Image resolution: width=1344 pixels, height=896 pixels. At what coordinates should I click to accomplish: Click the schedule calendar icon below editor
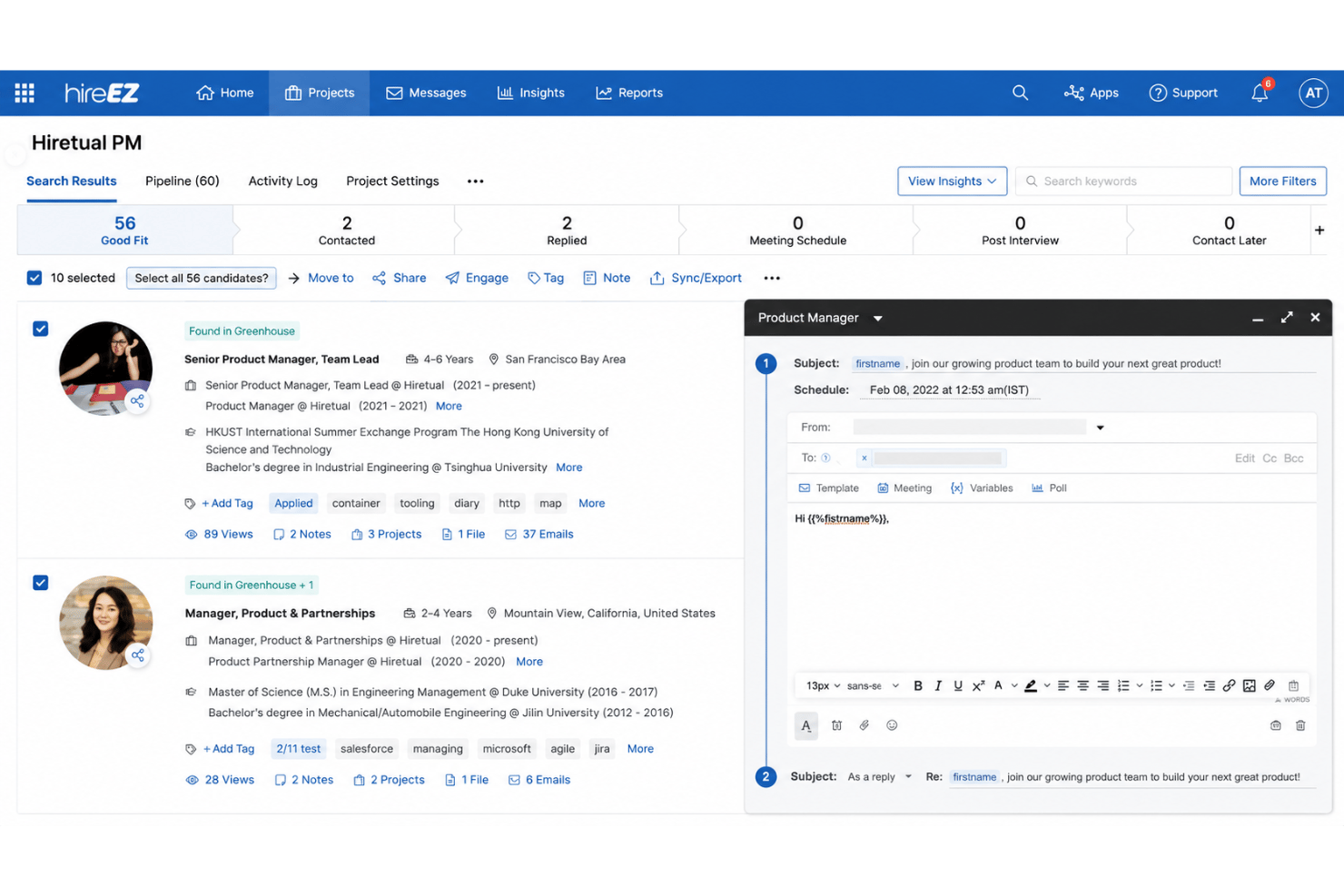(x=836, y=725)
